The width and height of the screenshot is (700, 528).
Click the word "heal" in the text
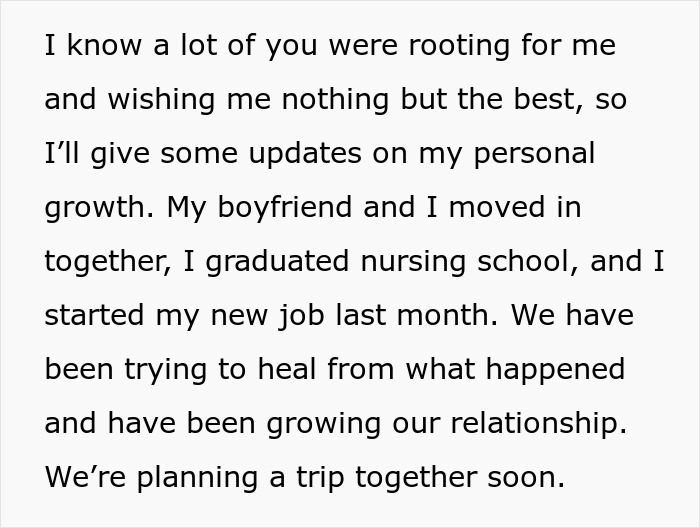pyautogui.click(x=287, y=370)
